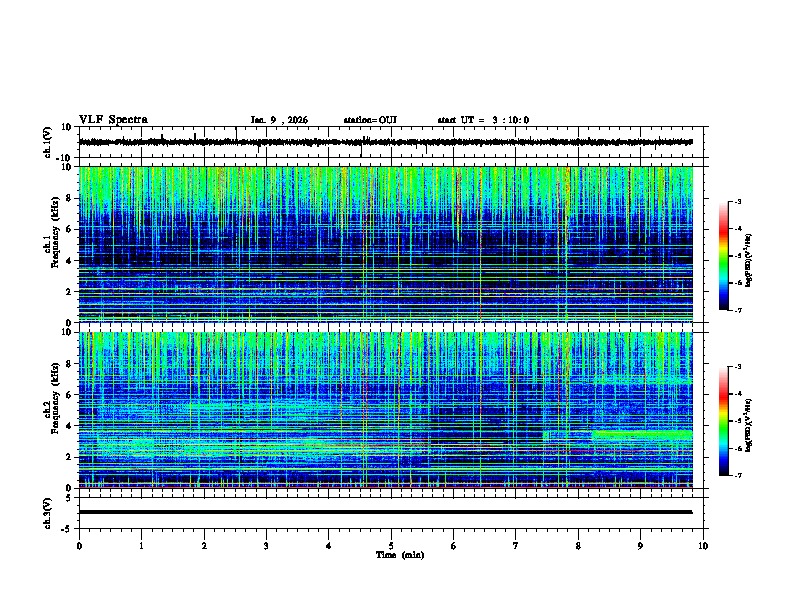Click the "0" tick on the Time axis
Viewport: 792px width, 612px height.
click(79, 546)
